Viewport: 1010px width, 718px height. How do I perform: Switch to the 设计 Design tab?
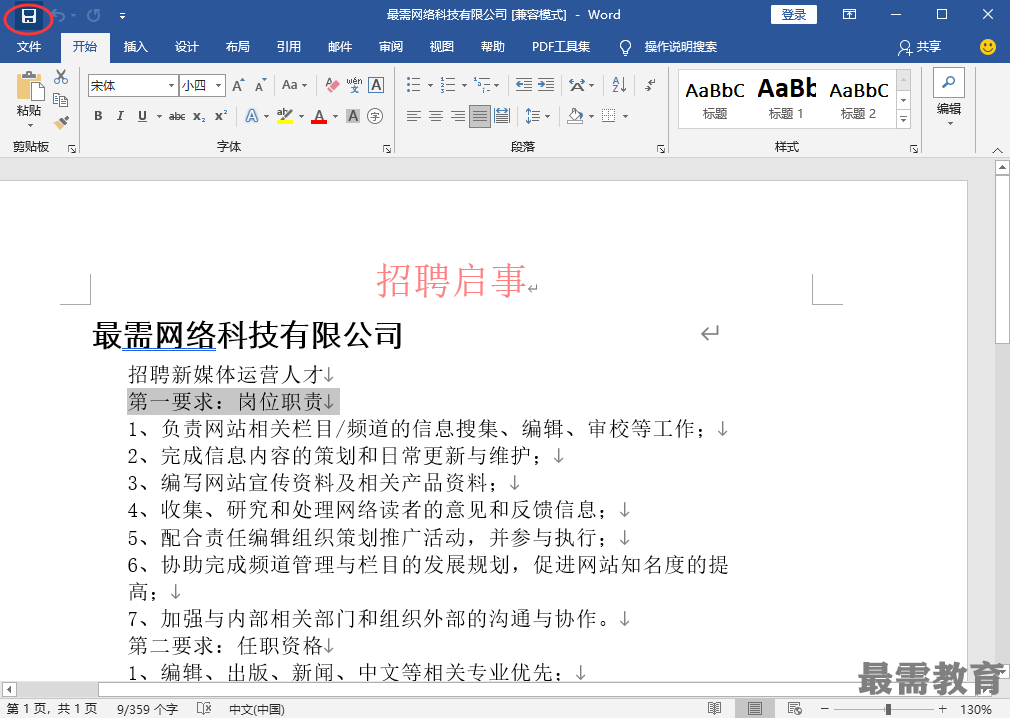[x=187, y=46]
